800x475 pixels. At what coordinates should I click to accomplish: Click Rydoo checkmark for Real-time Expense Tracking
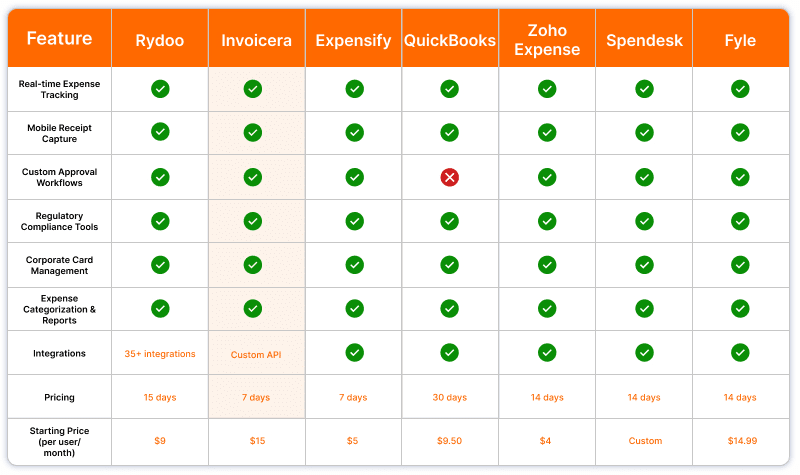click(x=160, y=89)
